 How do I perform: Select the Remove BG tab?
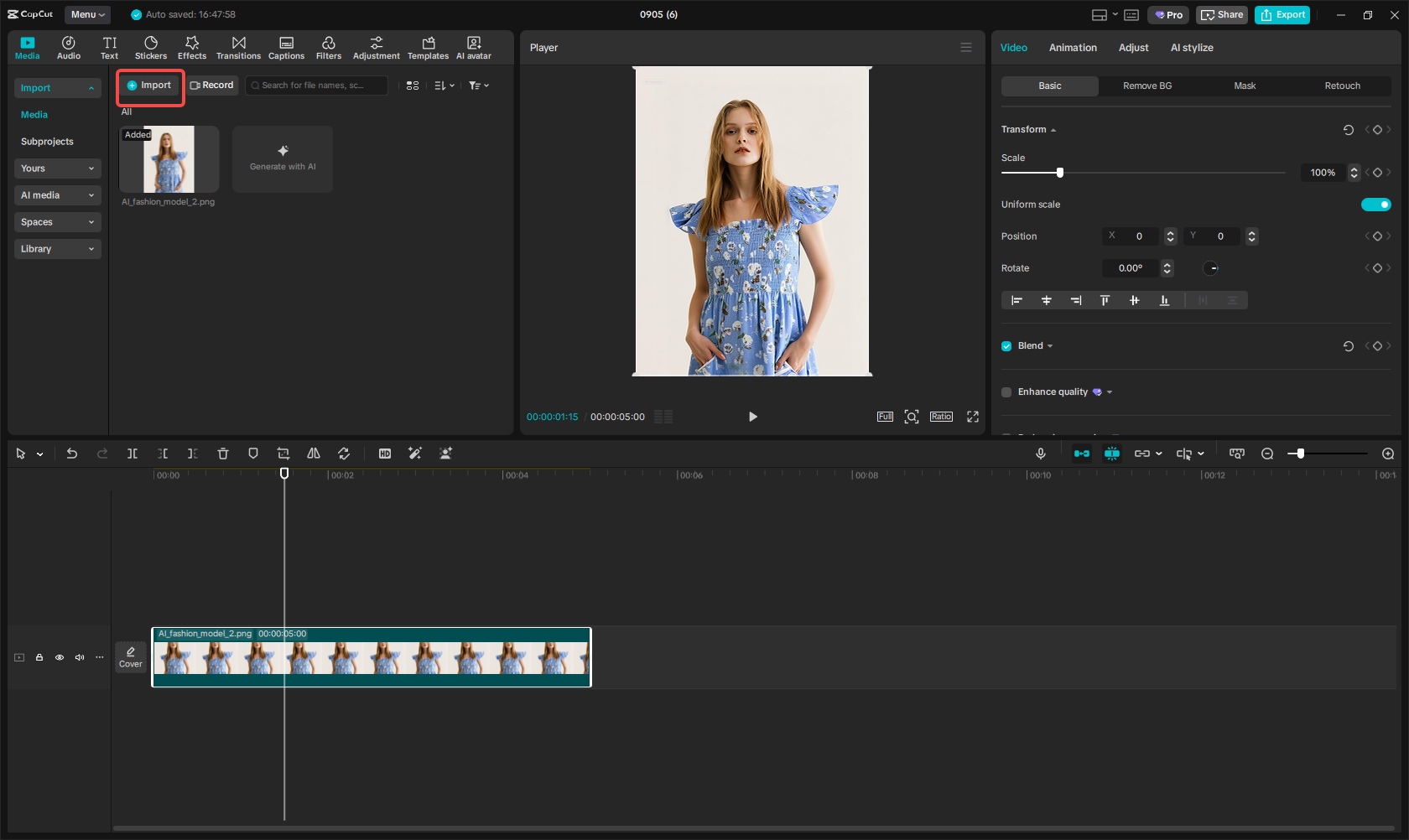click(x=1147, y=86)
